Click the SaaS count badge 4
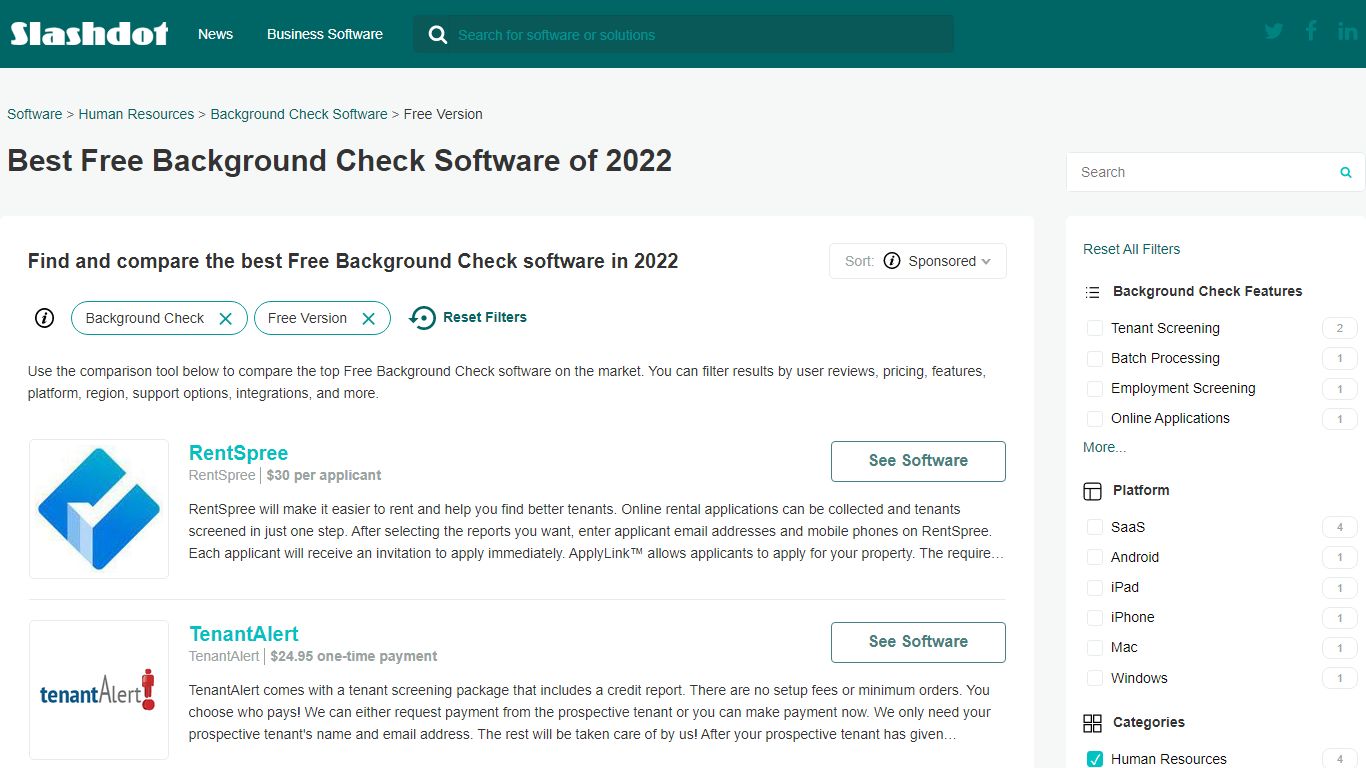The width and height of the screenshot is (1366, 768). coord(1340,527)
